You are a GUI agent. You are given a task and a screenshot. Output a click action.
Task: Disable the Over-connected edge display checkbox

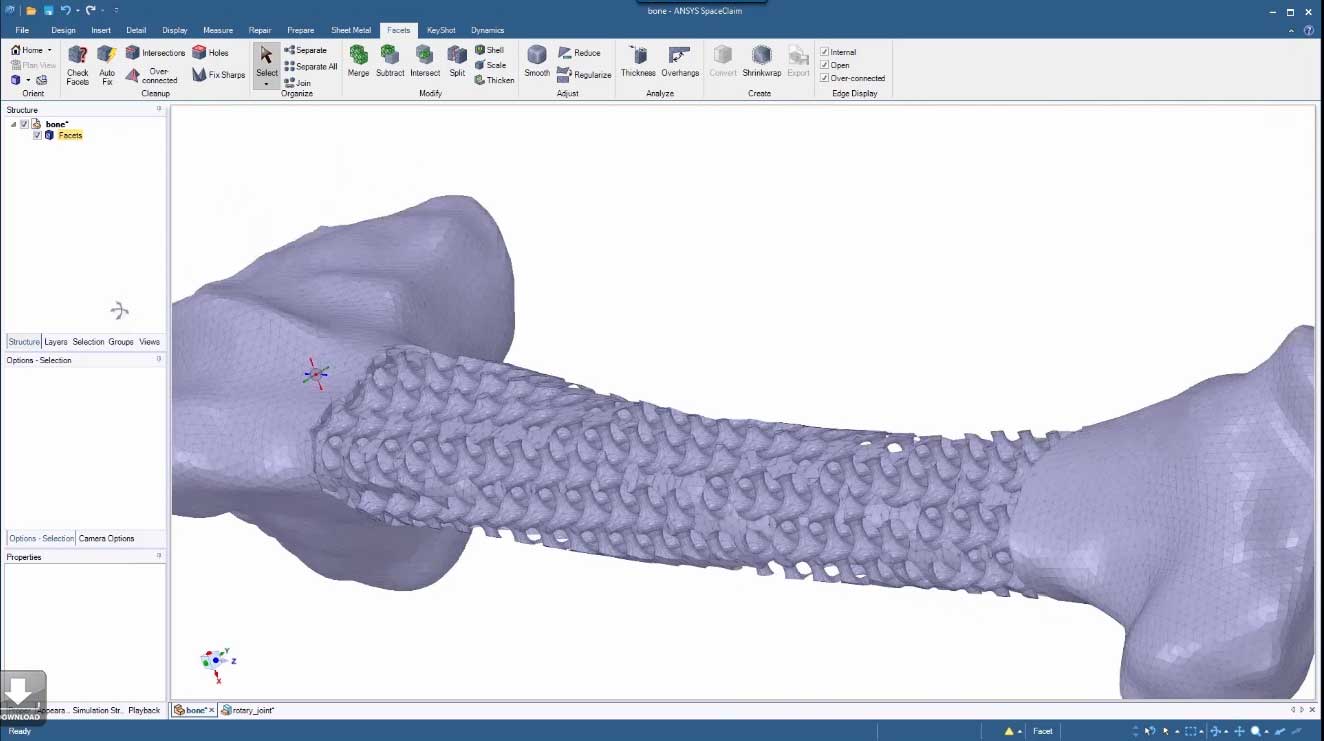tap(823, 78)
